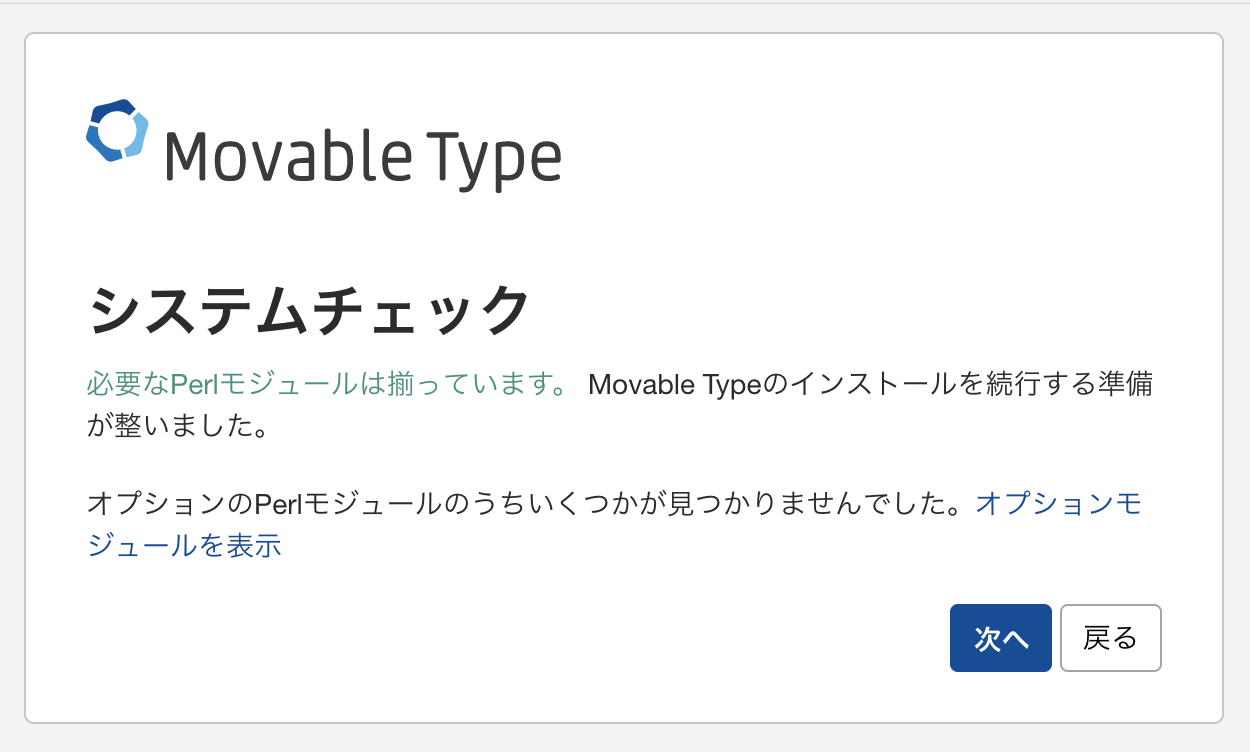Click the light blue segment of the logo

(x=138, y=136)
